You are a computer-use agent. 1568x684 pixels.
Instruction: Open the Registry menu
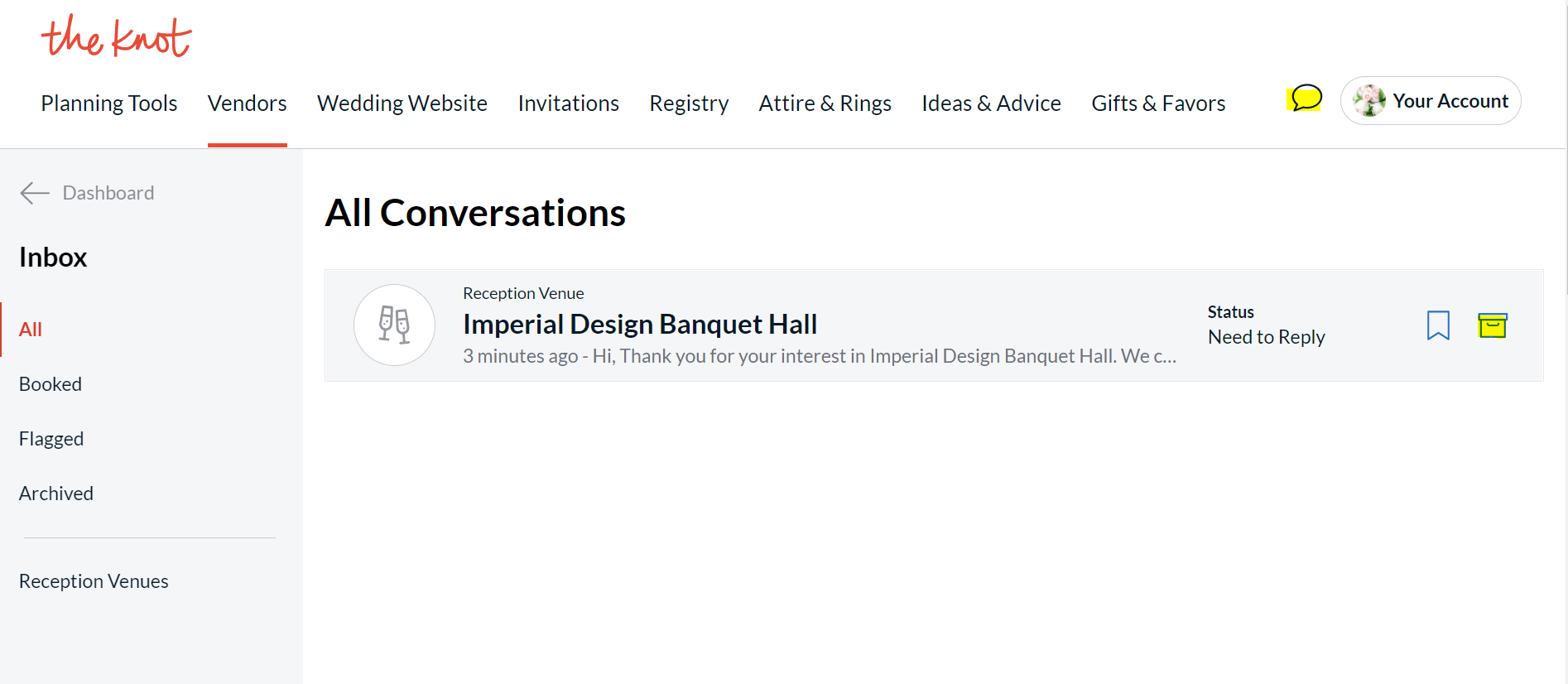(689, 104)
